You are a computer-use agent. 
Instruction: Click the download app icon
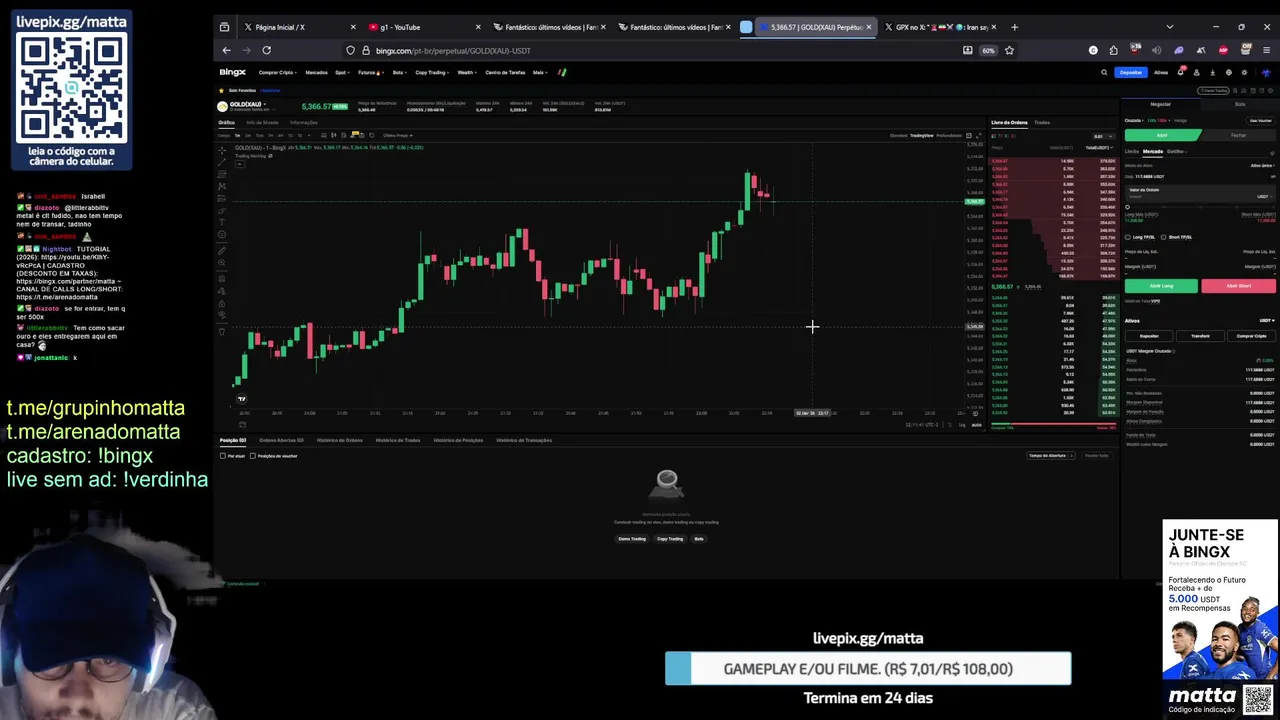(x=1213, y=72)
